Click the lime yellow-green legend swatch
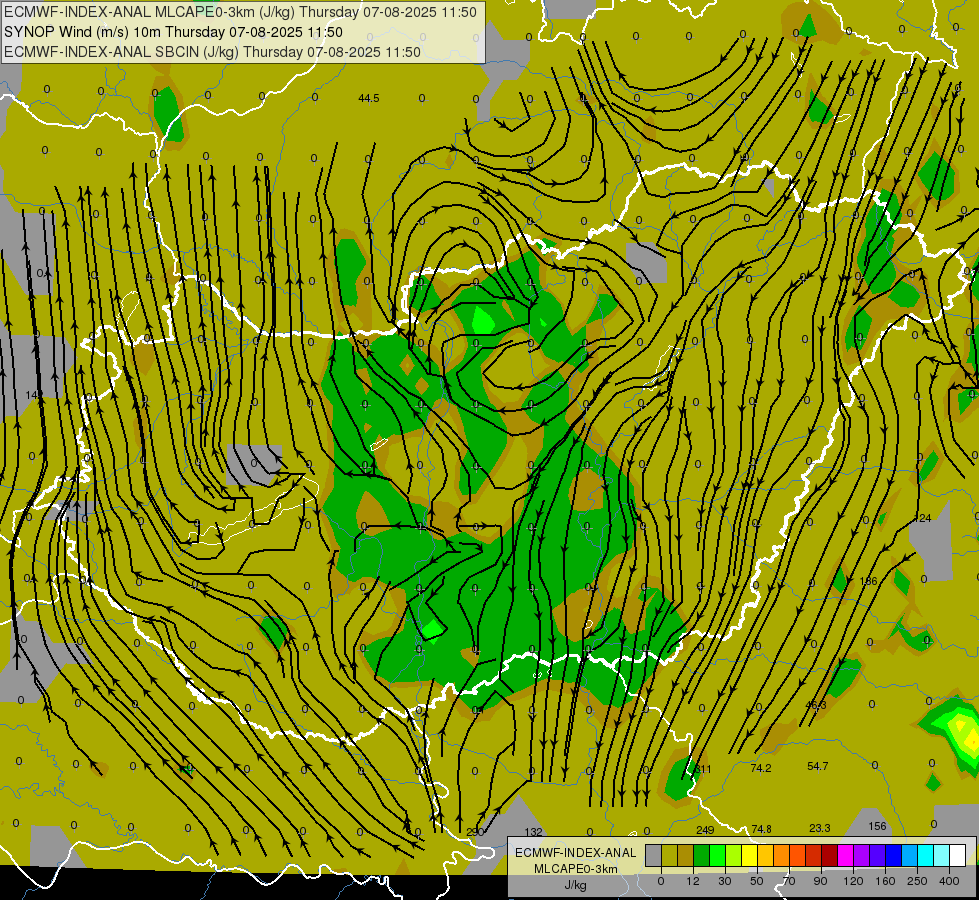This screenshot has width=979, height=900. 734,855
